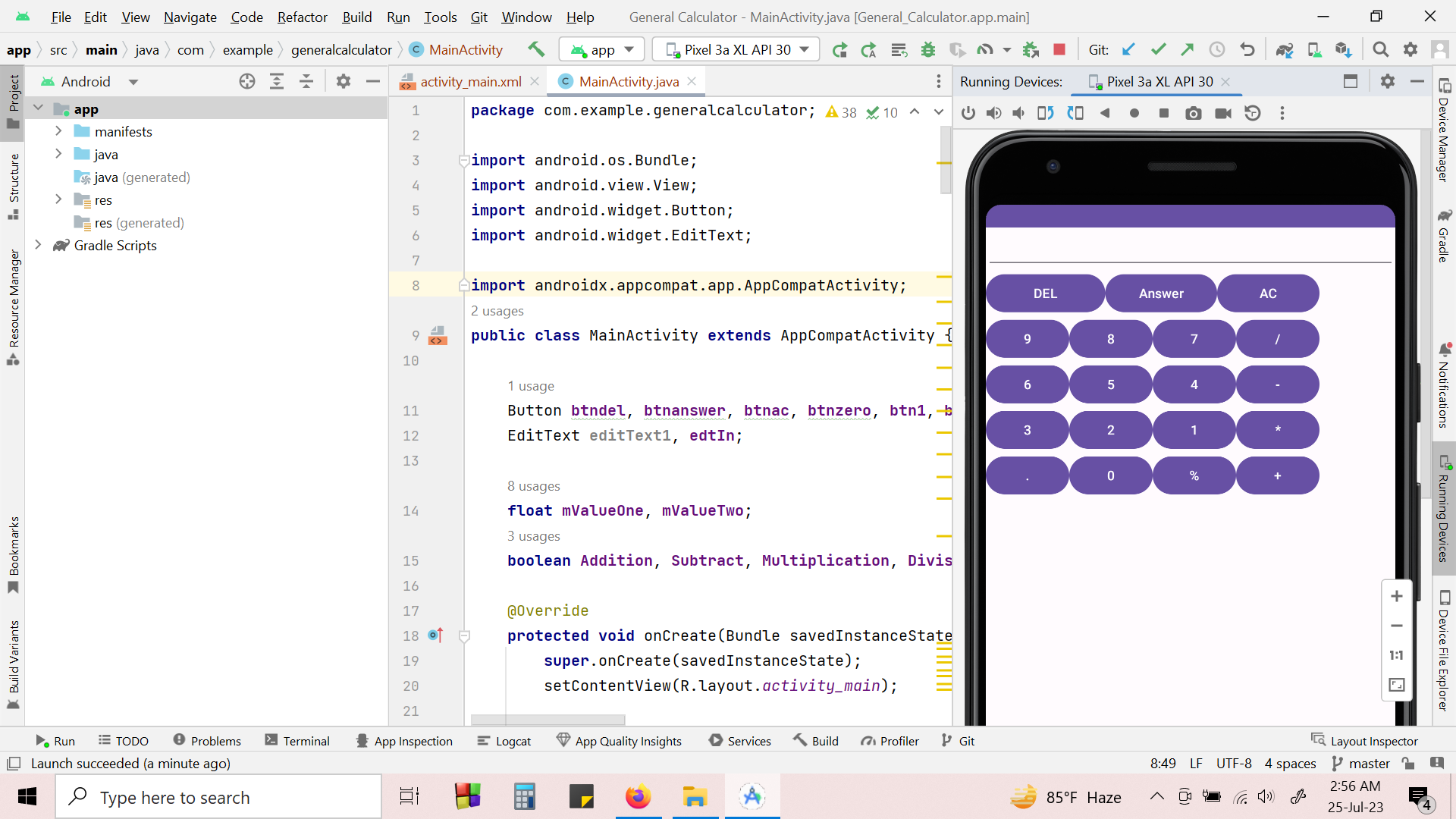Viewport: 1456px width, 819px height.
Task: Take emulator screenshot with camera icon
Action: tap(1194, 113)
